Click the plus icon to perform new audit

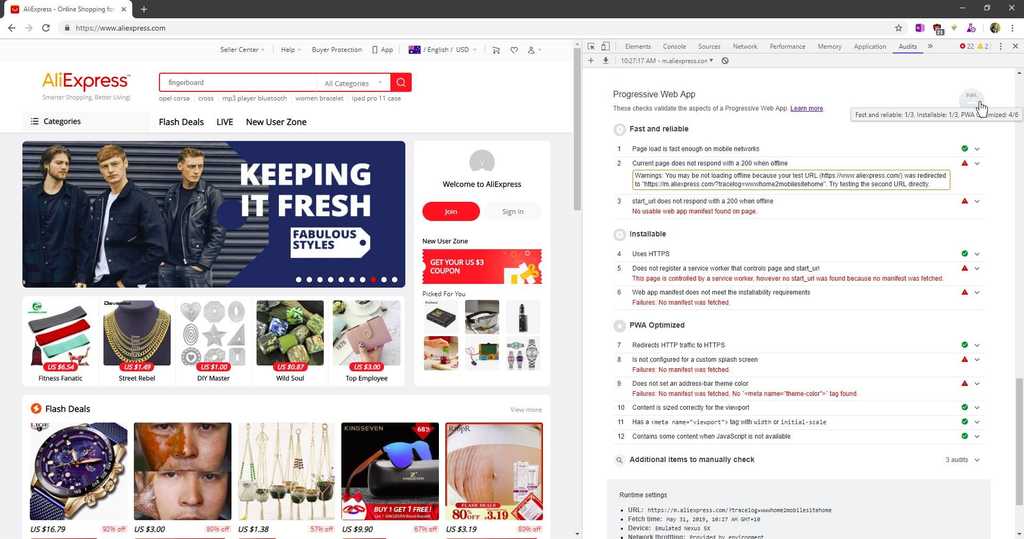coord(591,61)
